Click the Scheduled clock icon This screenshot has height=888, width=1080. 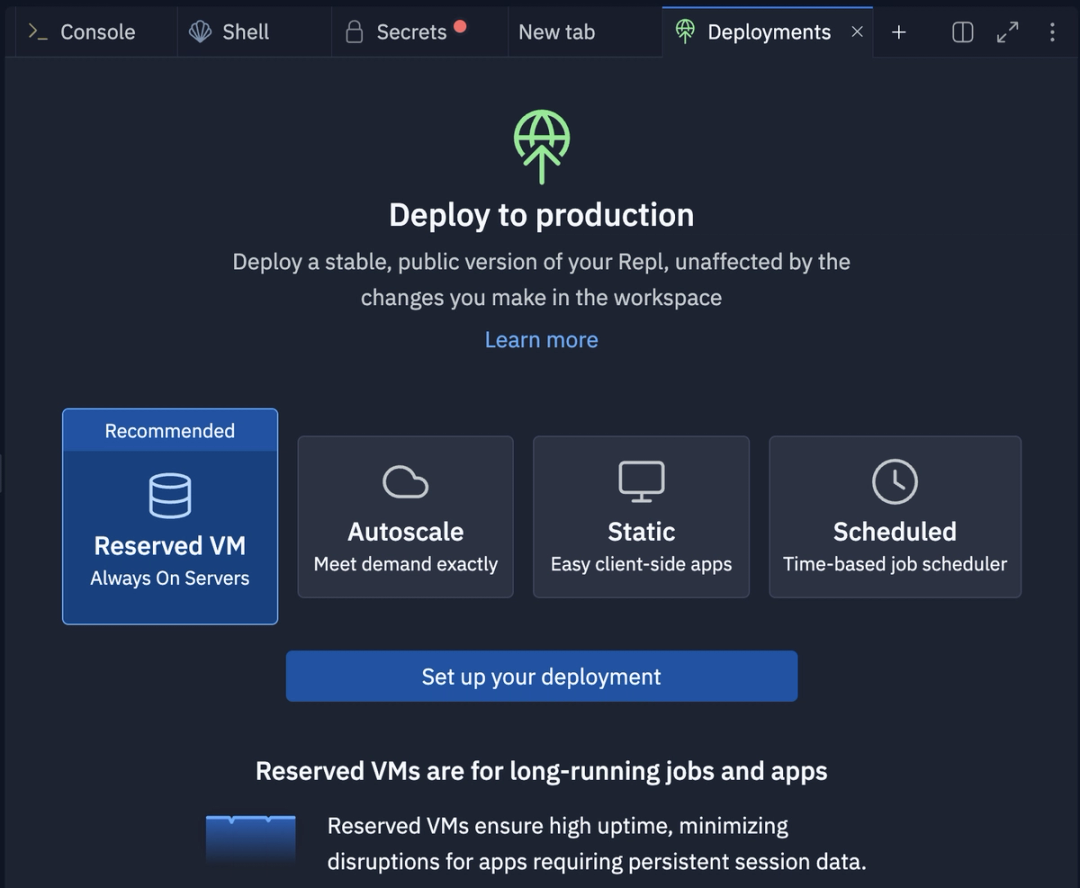coord(894,480)
